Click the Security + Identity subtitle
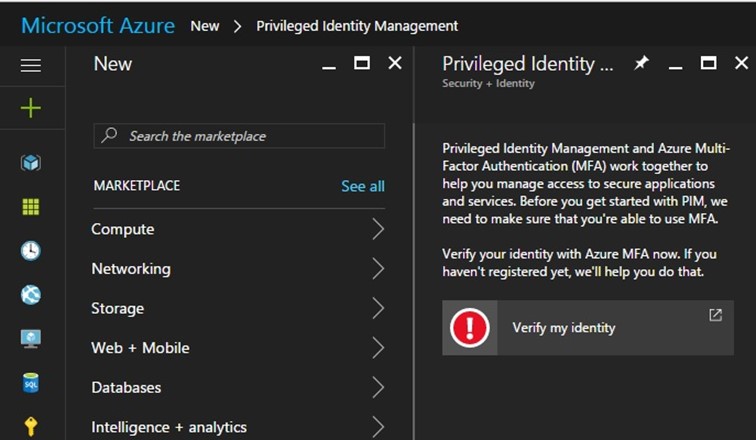The height and width of the screenshot is (440, 756). point(488,83)
